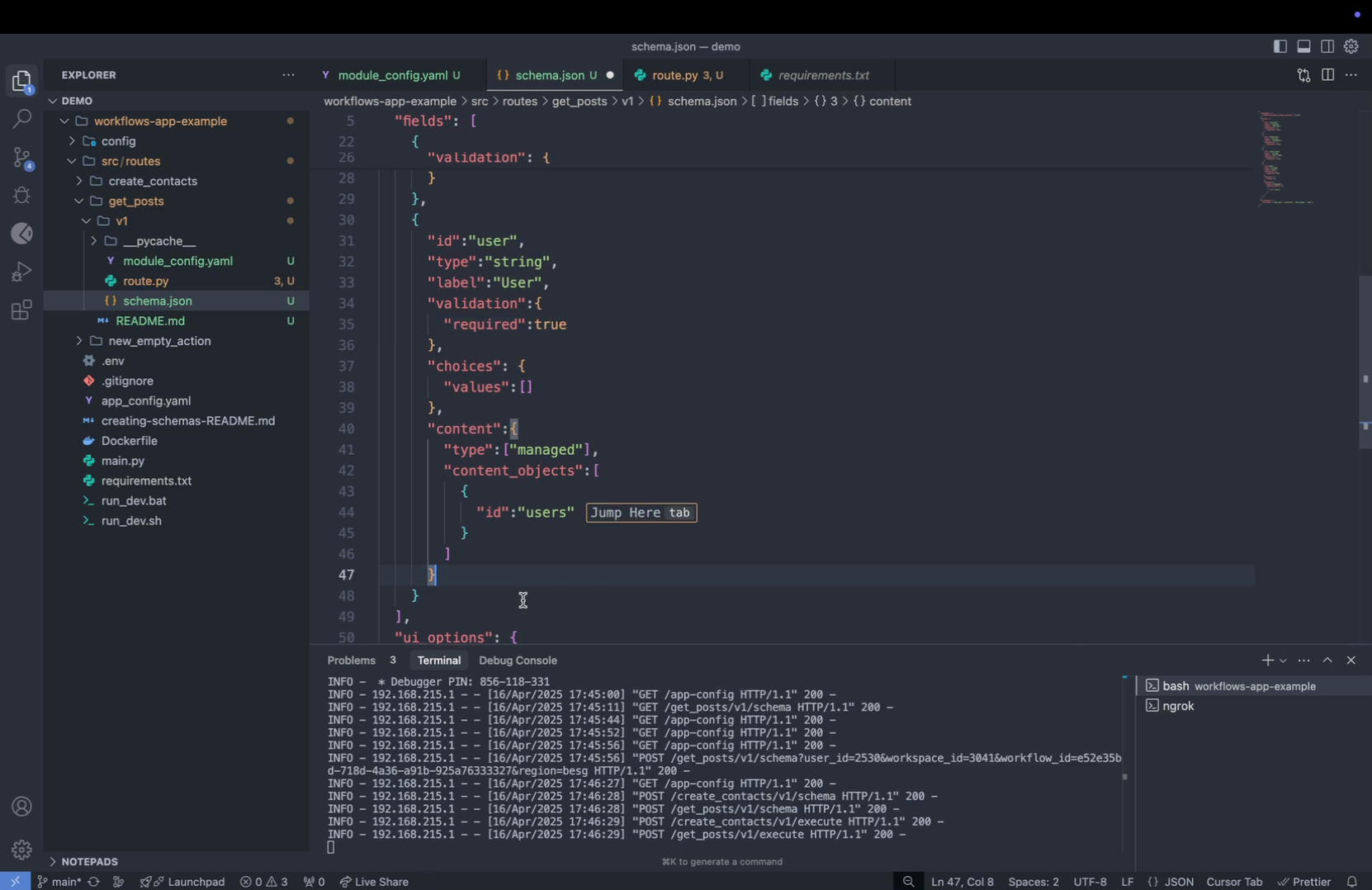Switch to the Debug Console panel tab
This screenshot has width=1372, height=890.
[x=518, y=660]
